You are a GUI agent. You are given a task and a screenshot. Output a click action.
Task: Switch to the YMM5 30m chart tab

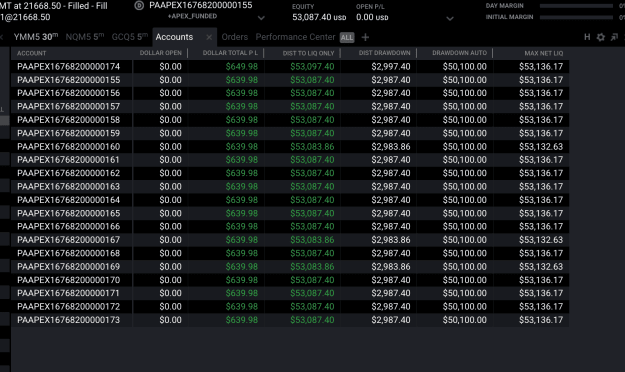[35, 37]
